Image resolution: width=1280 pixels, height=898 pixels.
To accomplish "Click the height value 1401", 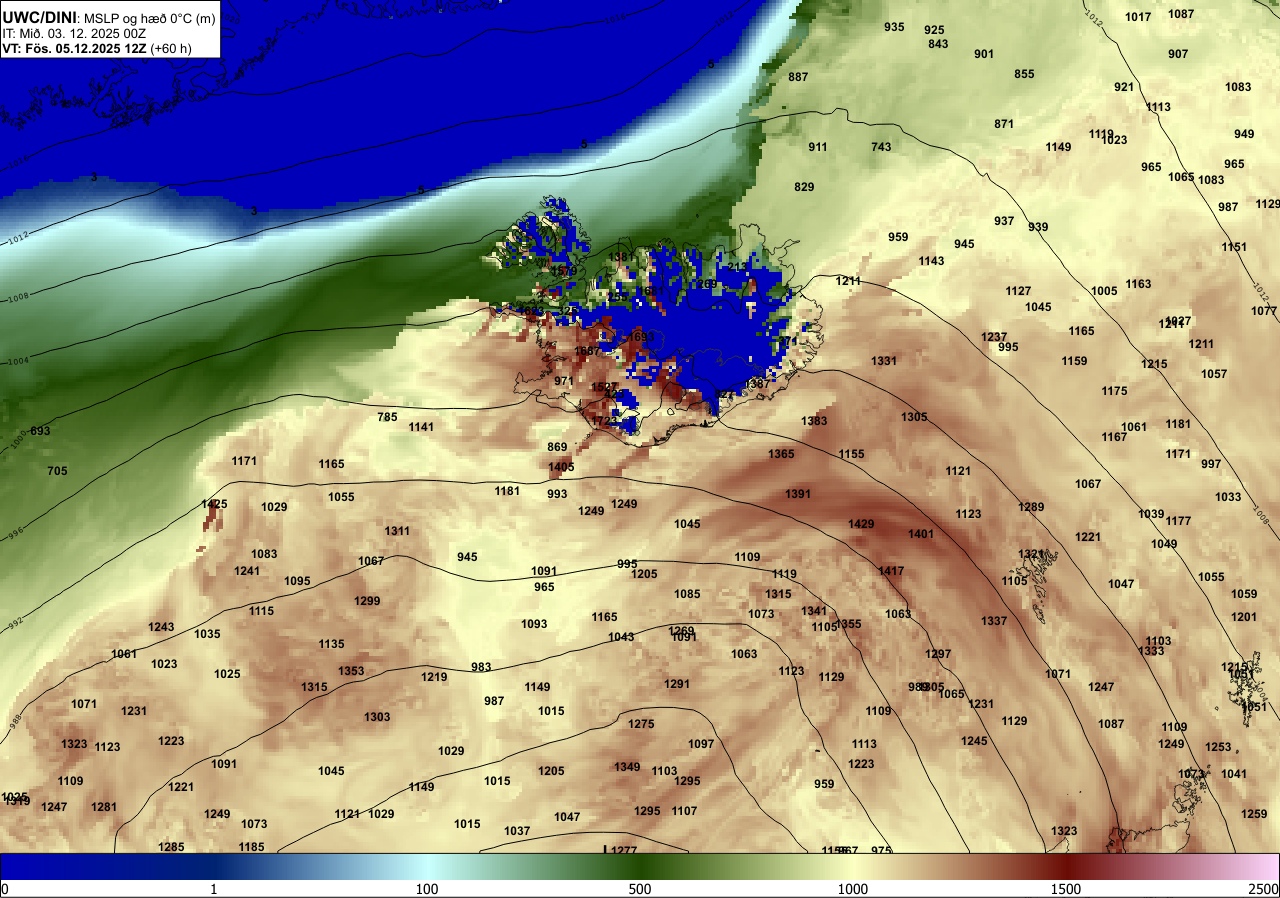I will [921, 534].
